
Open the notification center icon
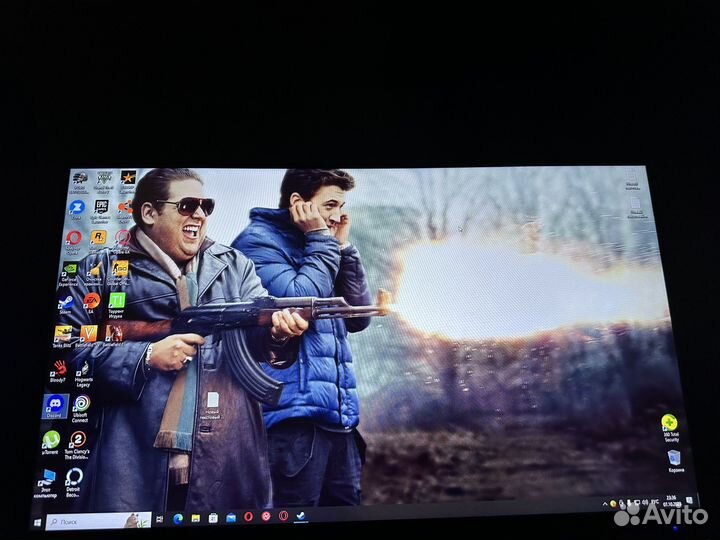[x=689, y=500]
